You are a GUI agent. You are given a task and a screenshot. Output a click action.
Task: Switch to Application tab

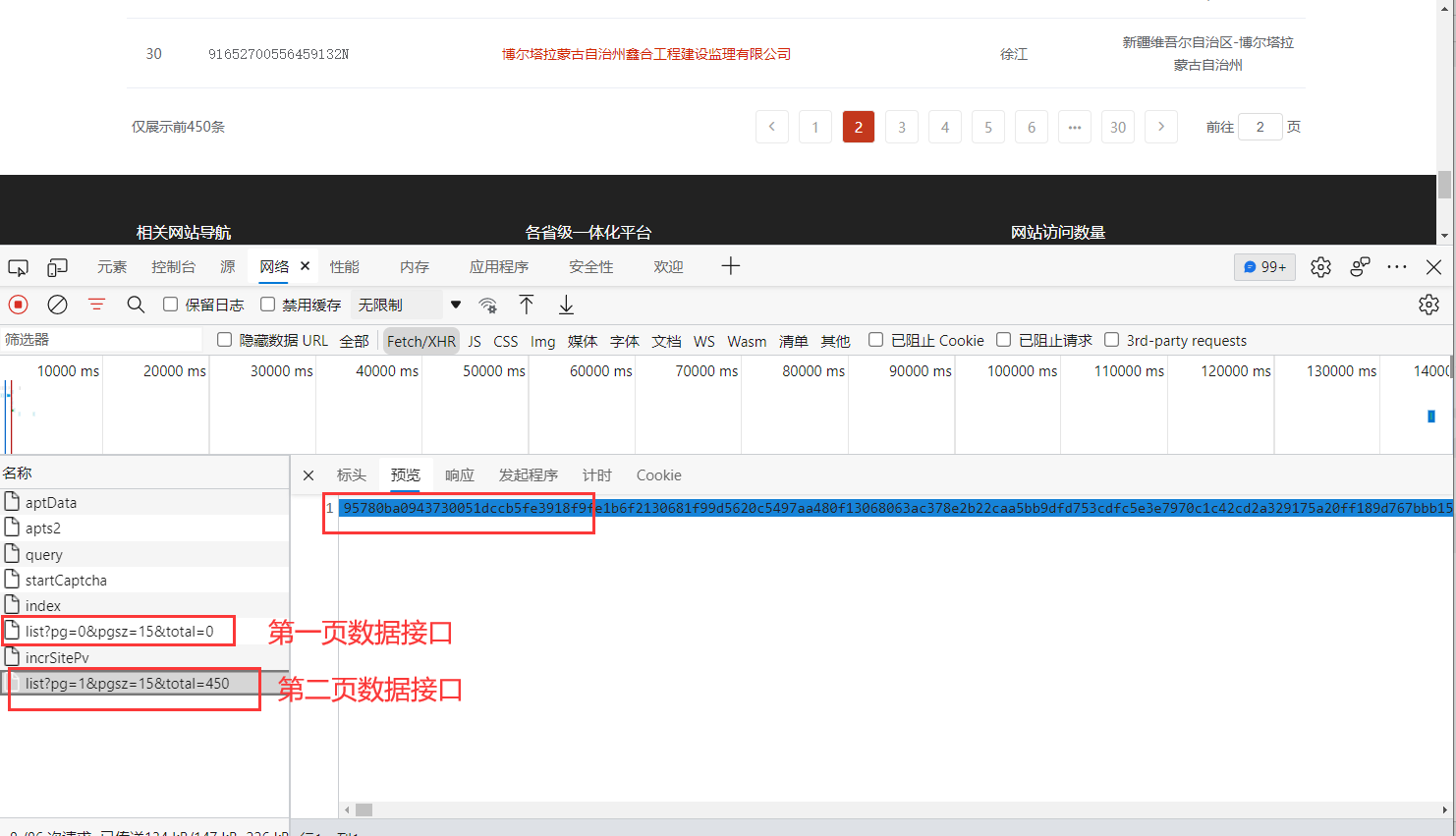pos(498,267)
